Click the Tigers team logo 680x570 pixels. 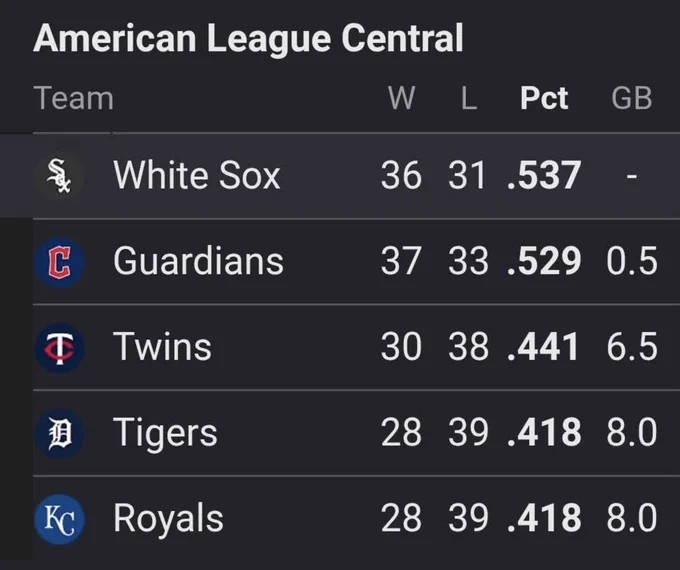pyautogui.click(x=59, y=433)
